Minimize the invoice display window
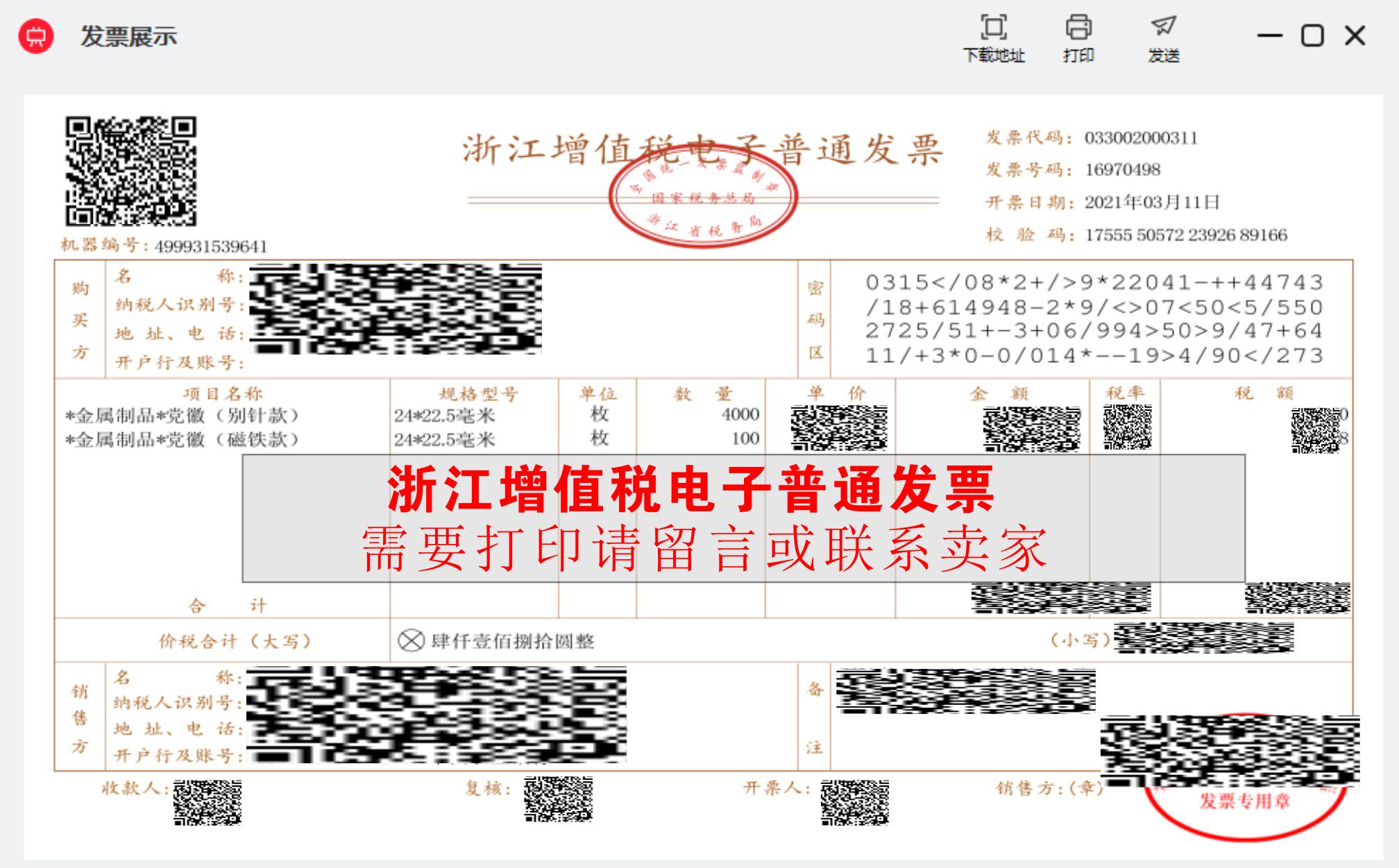1399x868 pixels. (1269, 36)
